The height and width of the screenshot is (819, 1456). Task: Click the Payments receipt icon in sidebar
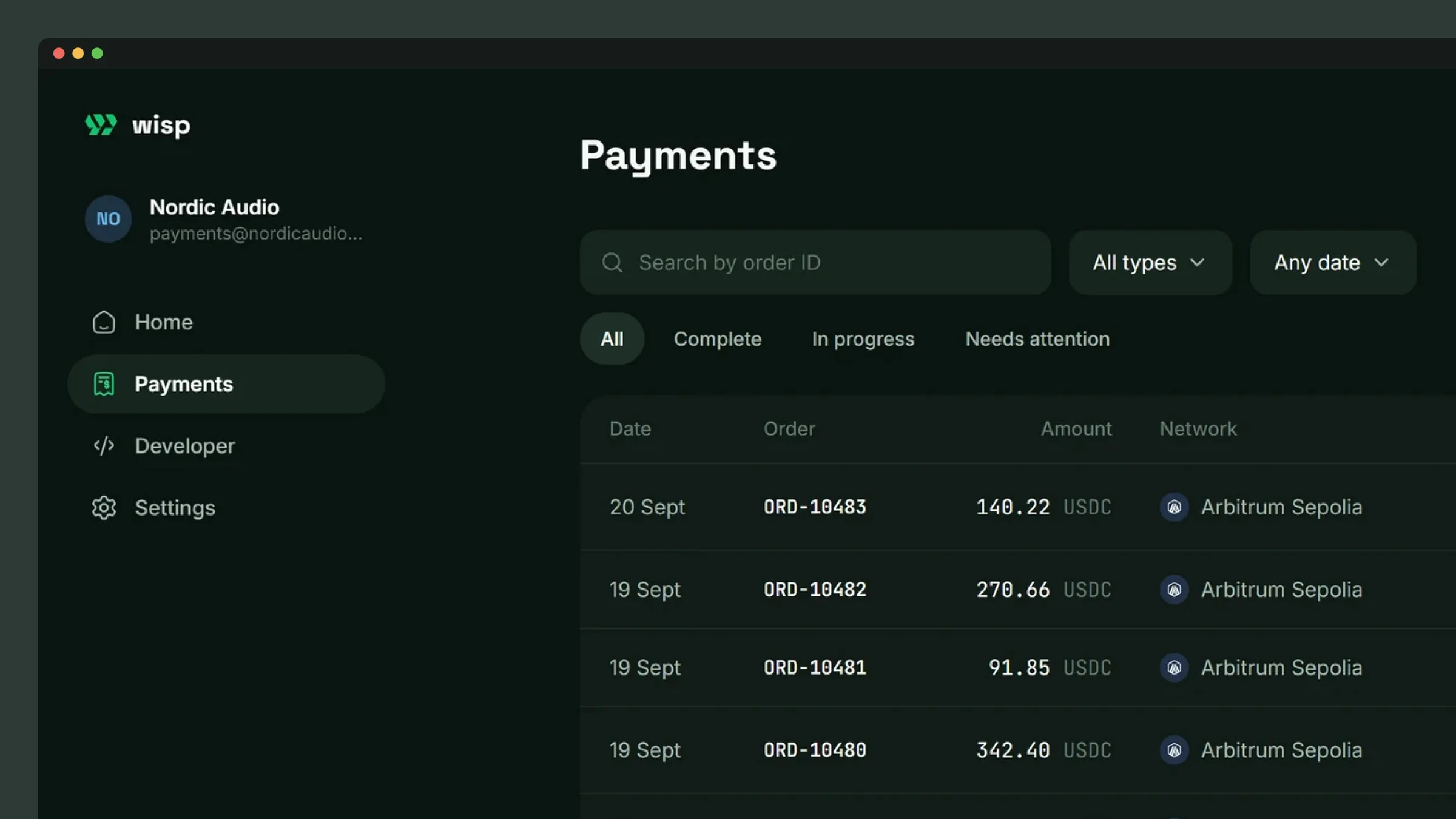click(x=104, y=384)
